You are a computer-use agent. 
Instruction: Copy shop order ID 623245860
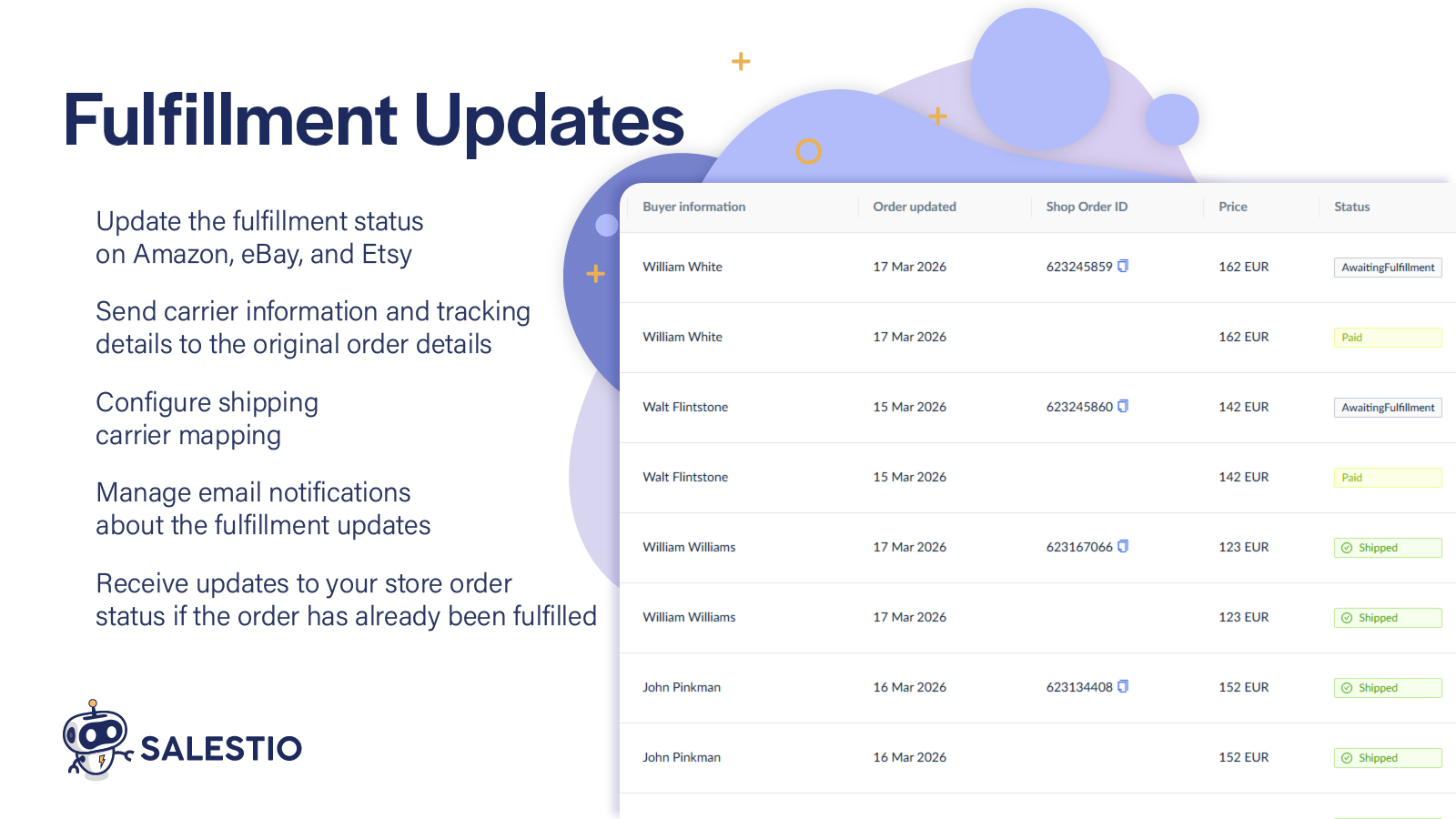click(1123, 406)
